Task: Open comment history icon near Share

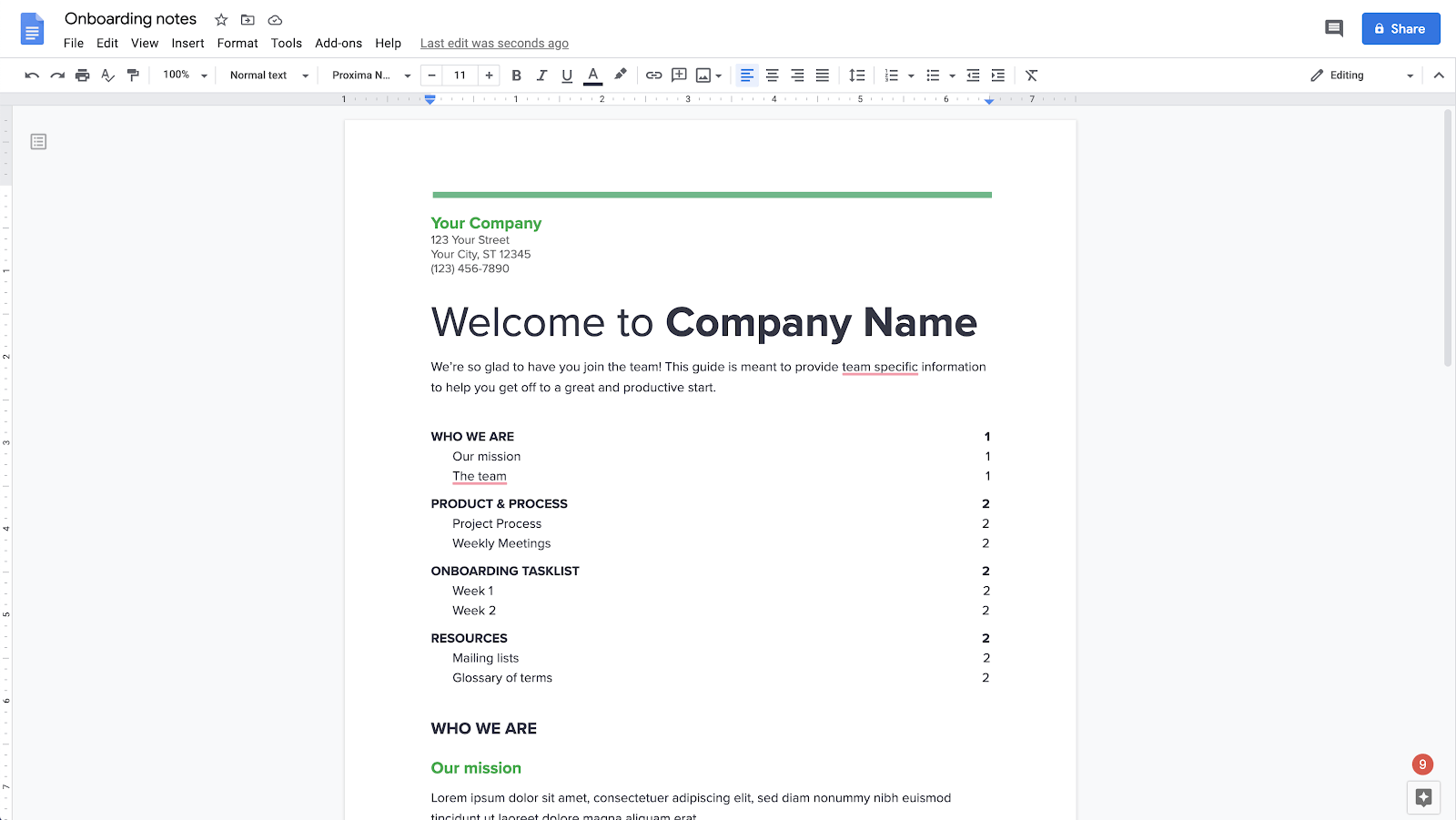Action: 1333,28
